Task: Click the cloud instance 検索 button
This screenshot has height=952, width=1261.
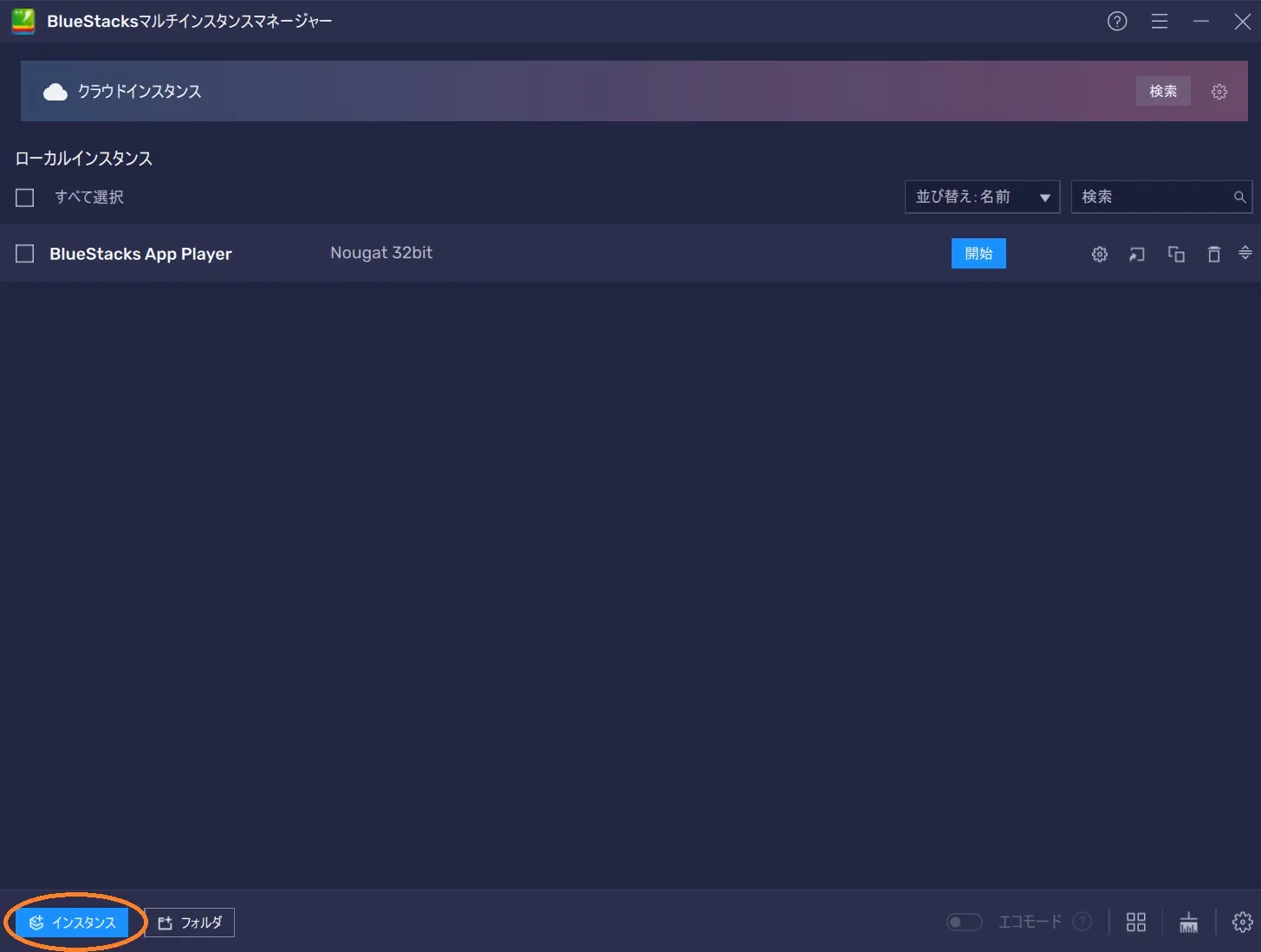Action: [x=1163, y=91]
